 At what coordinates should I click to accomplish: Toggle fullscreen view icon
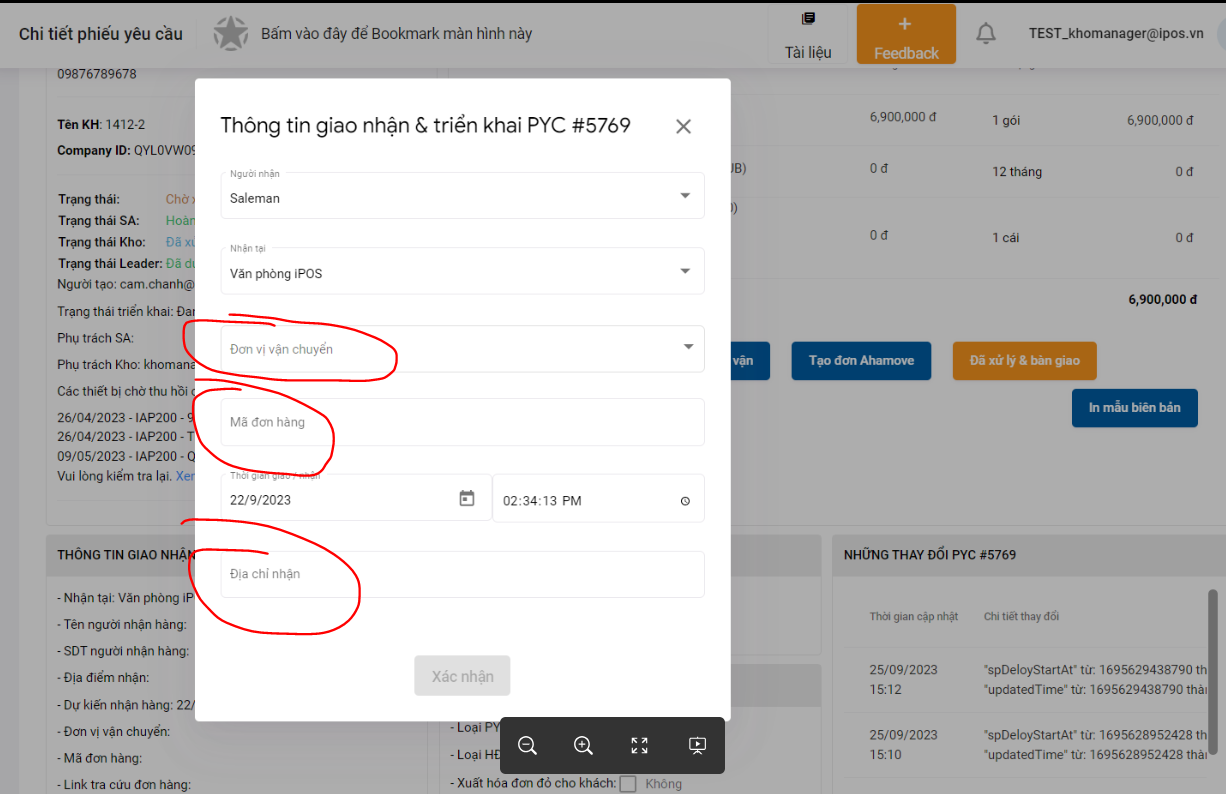(640, 745)
